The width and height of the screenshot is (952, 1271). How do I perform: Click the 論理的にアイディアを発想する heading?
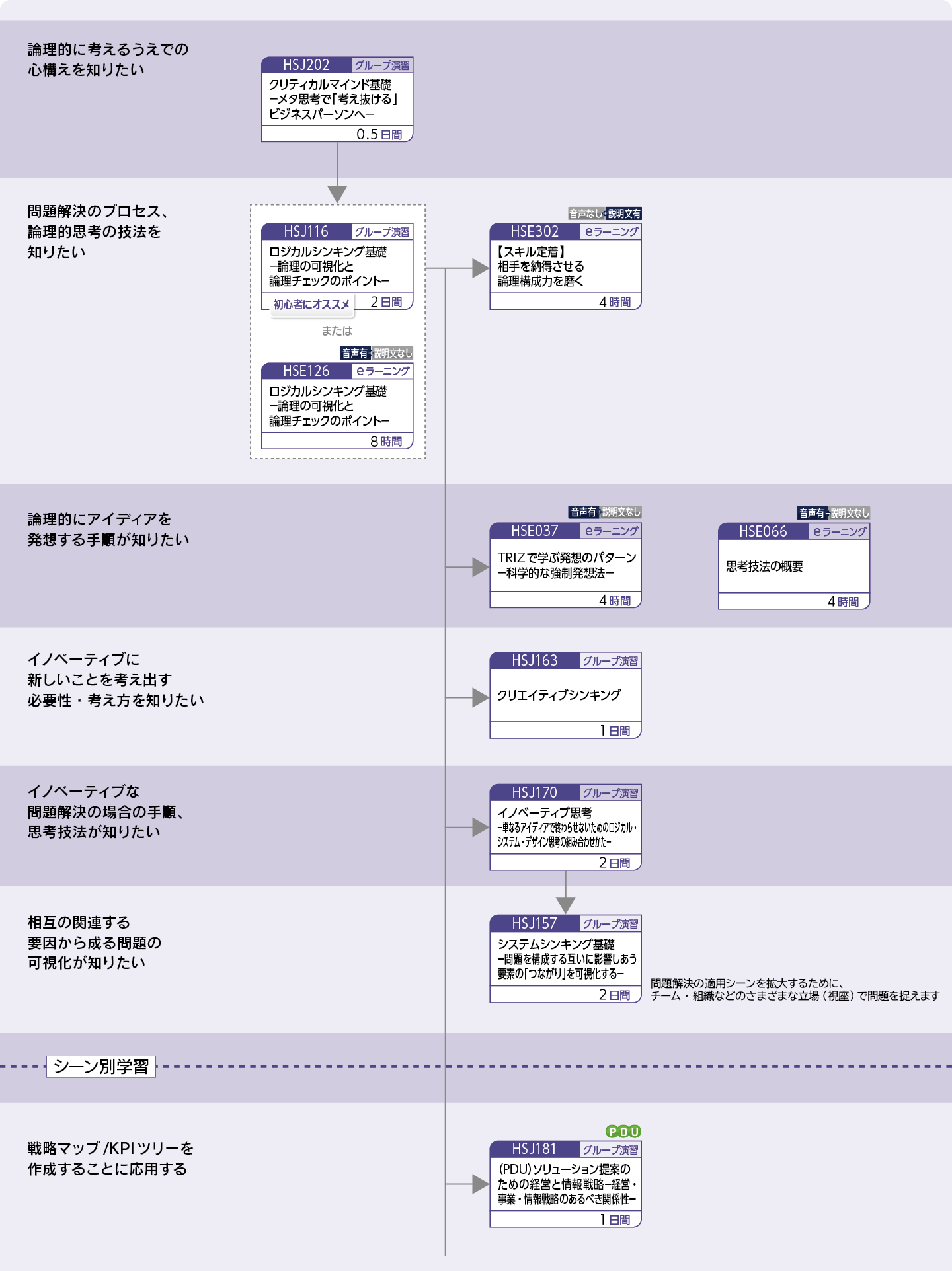tap(108, 529)
